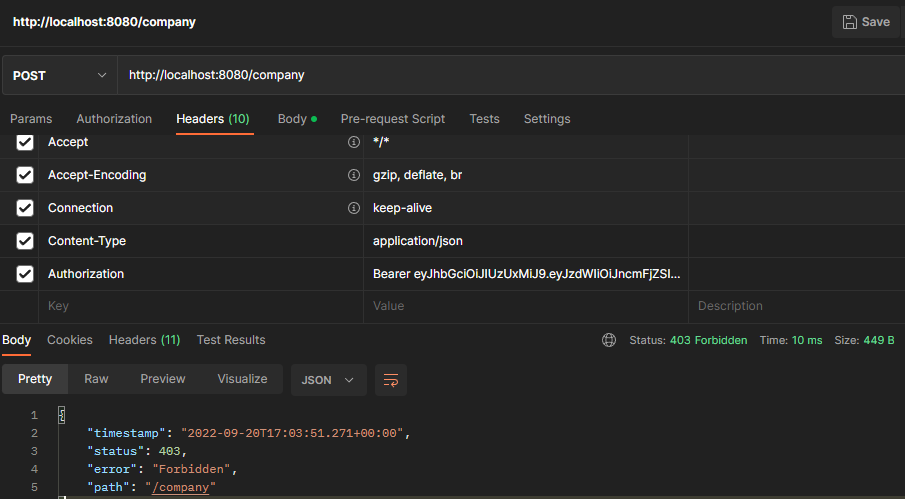This screenshot has width=905, height=499.
Task: Select the Headers (10) request tab
Action: coord(213,119)
